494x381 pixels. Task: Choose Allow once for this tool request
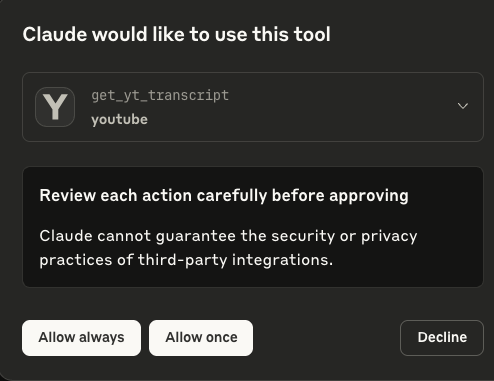coord(201,338)
